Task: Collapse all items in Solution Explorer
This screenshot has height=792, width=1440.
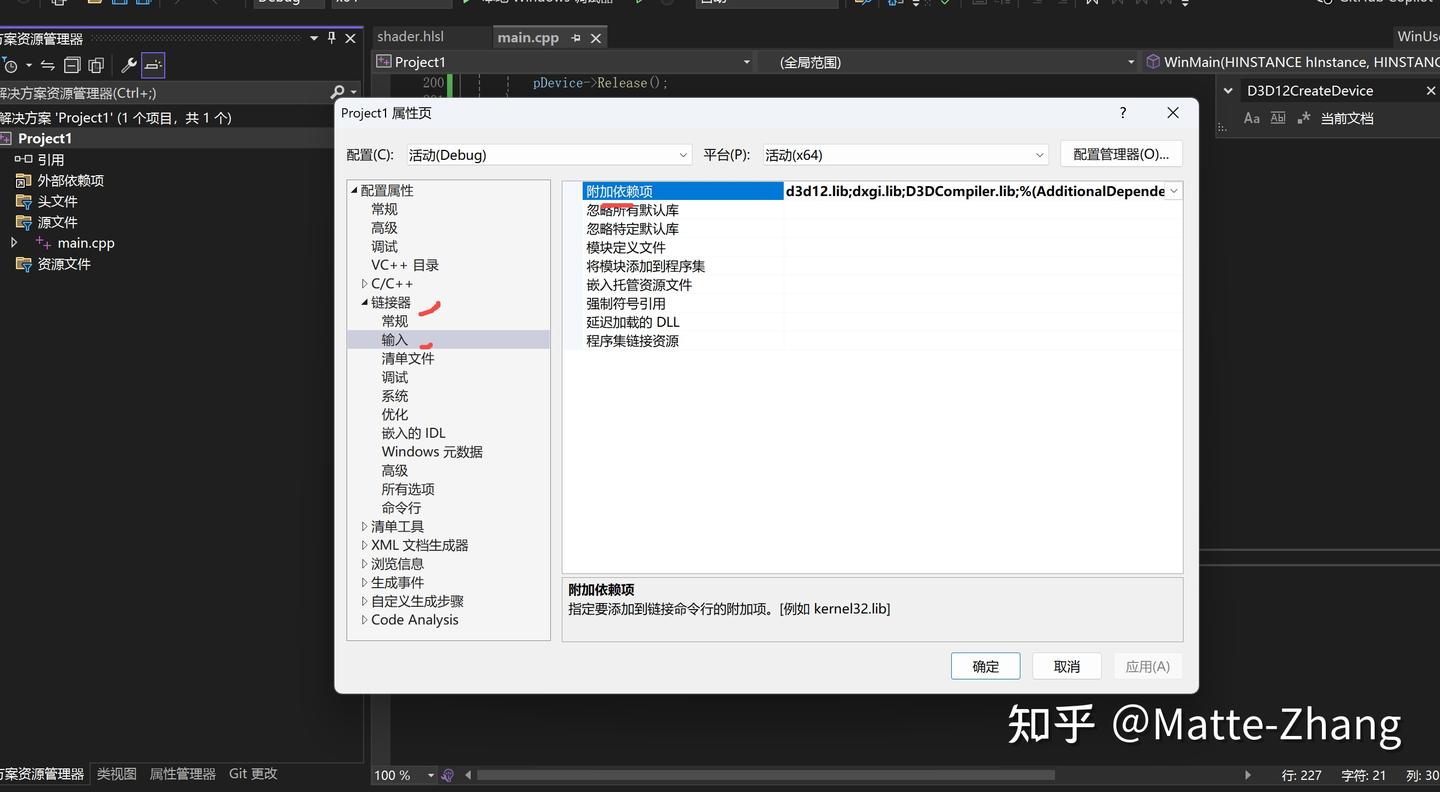Action: [x=72, y=65]
